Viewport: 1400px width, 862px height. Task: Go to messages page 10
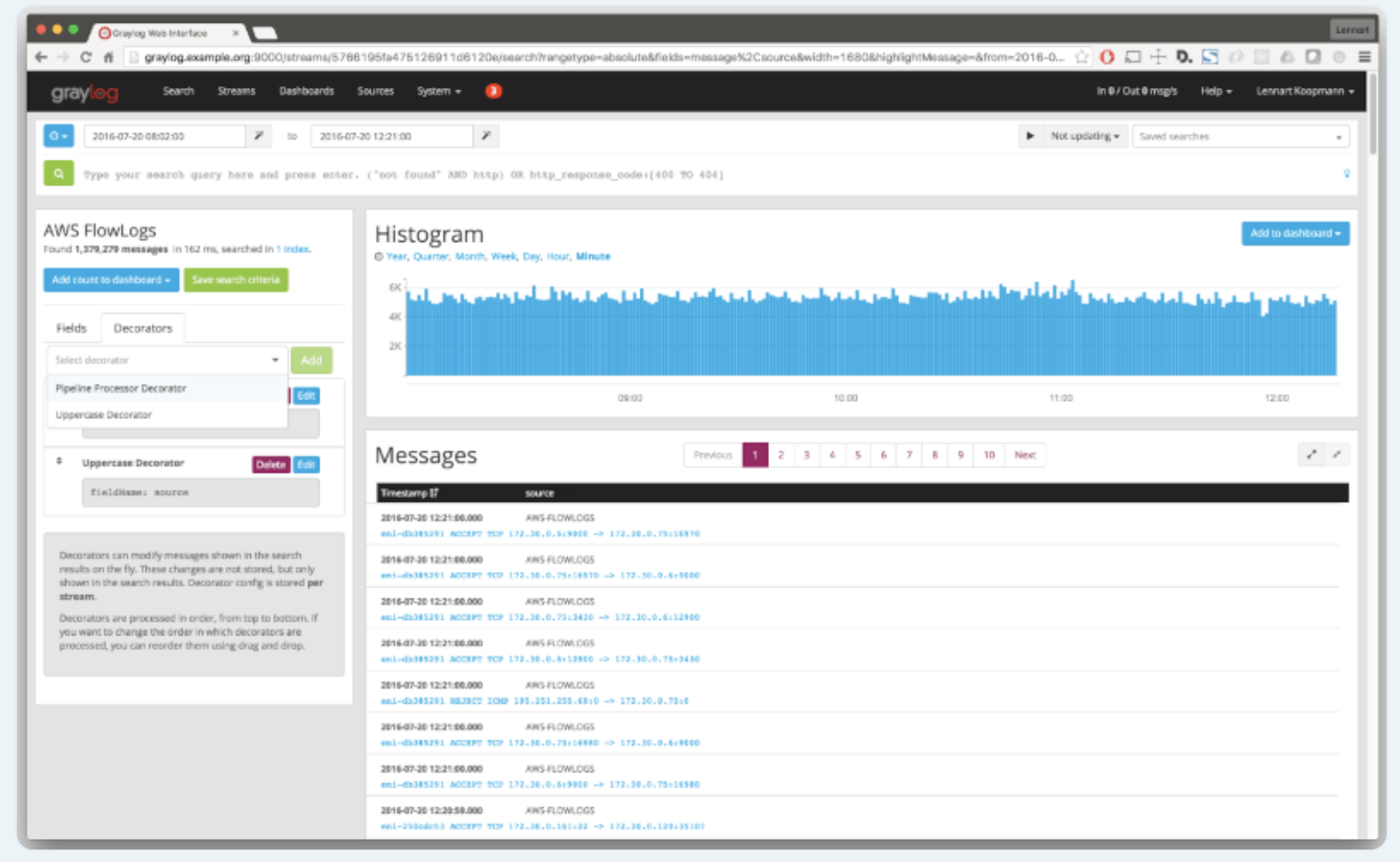pyautogui.click(x=989, y=455)
